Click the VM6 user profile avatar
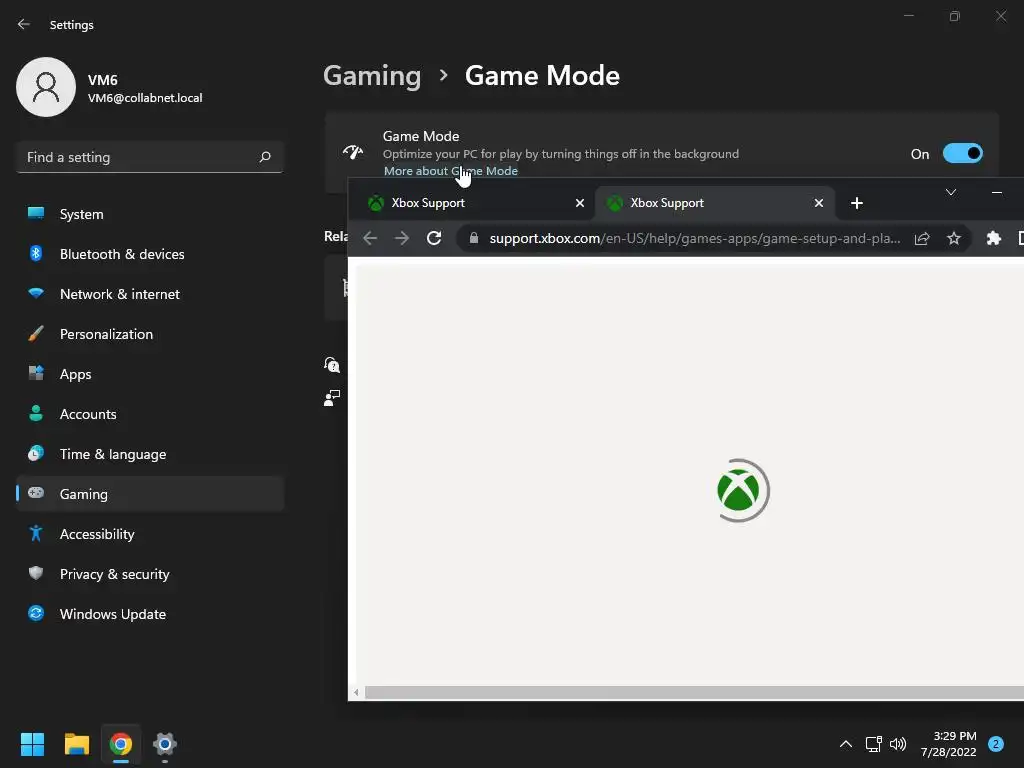This screenshot has width=1024, height=768. 46,87
